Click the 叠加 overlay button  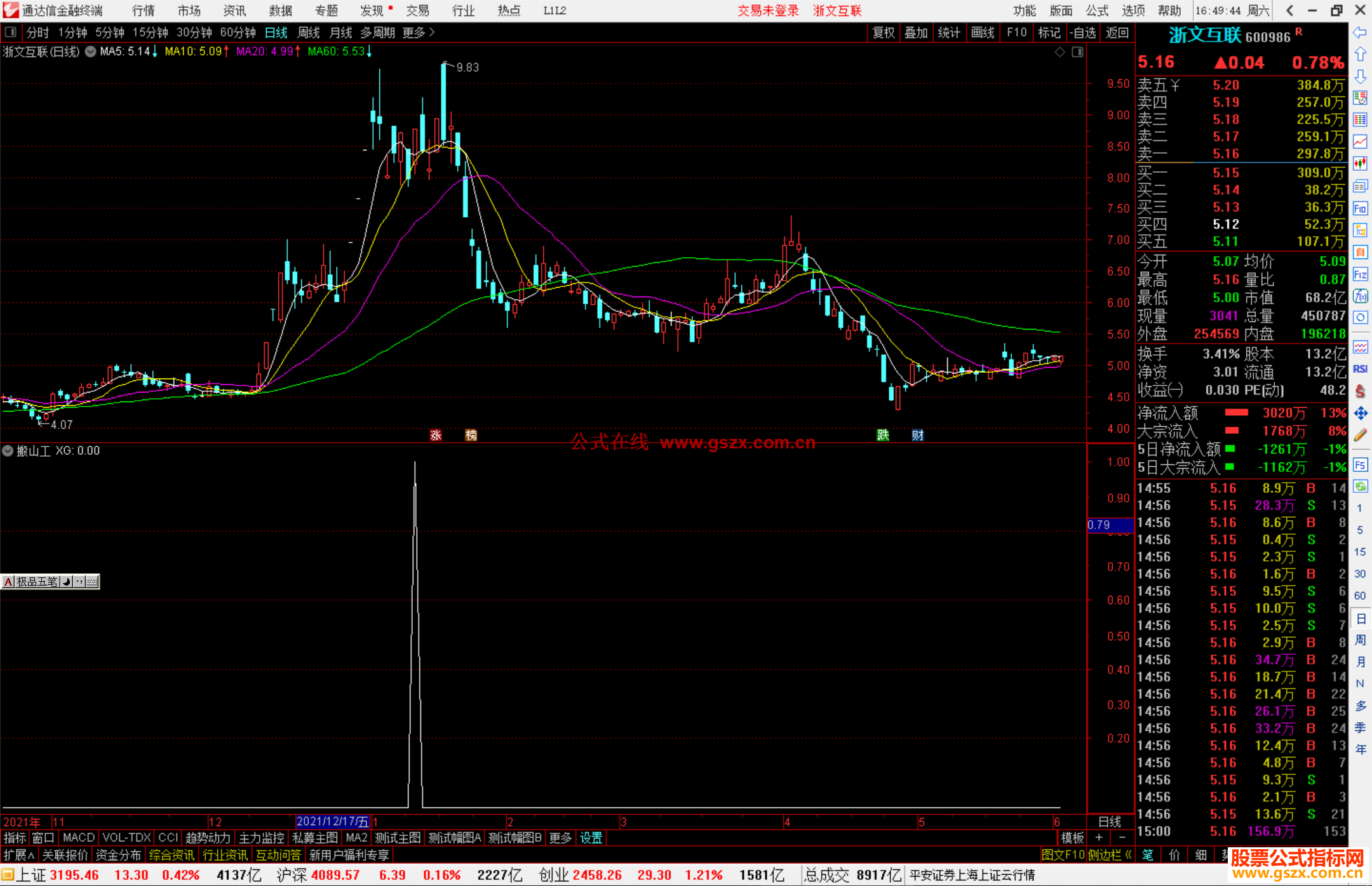click(917, 32)
